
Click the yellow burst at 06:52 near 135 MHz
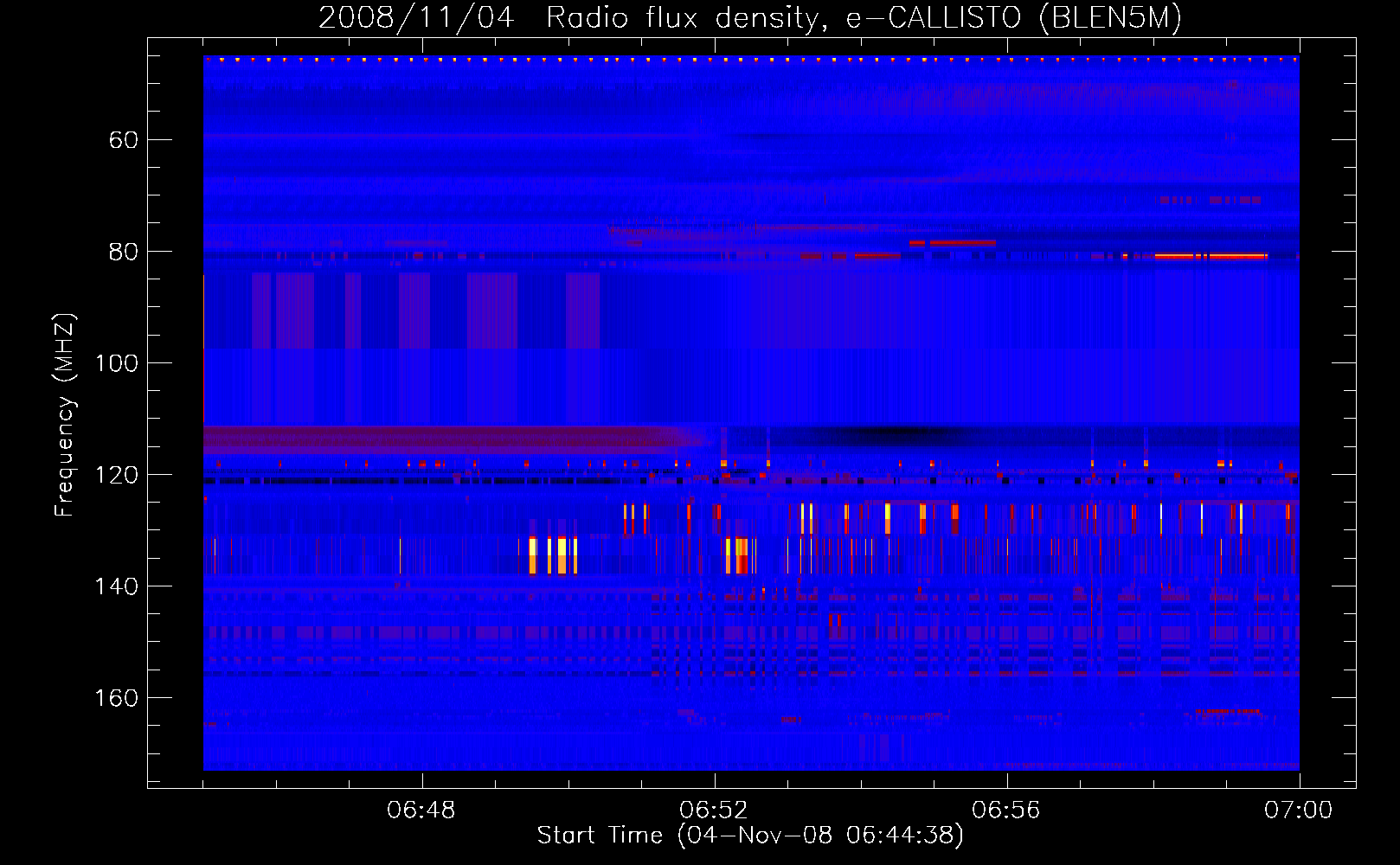coord(736,555)
